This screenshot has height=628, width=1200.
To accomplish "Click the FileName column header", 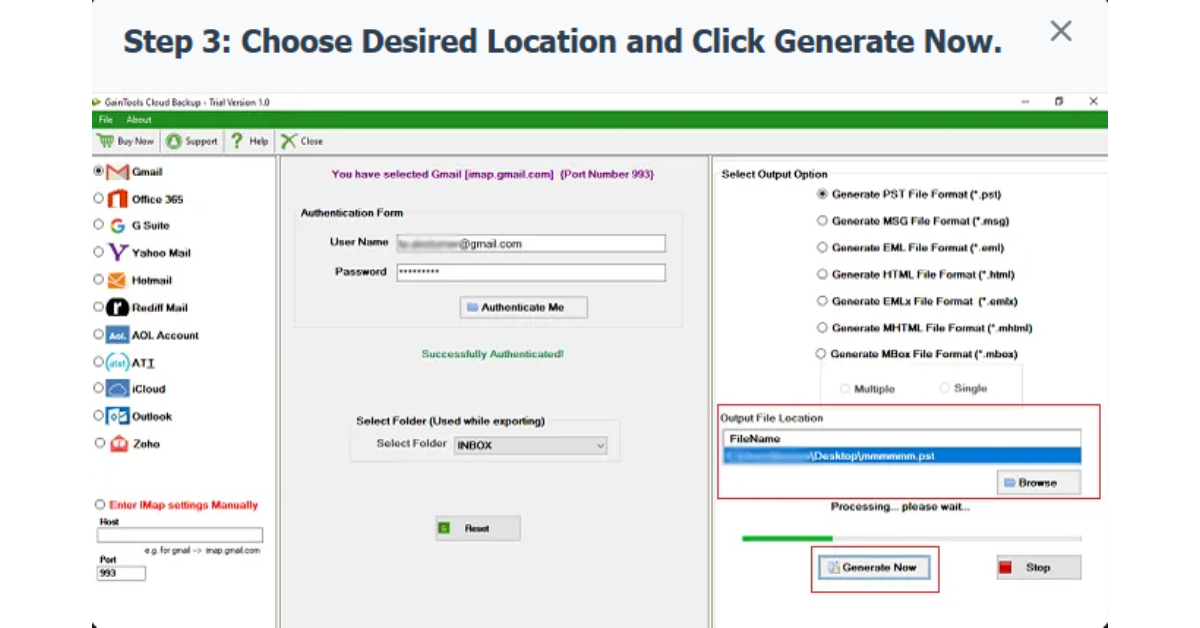I will point(902,439).
